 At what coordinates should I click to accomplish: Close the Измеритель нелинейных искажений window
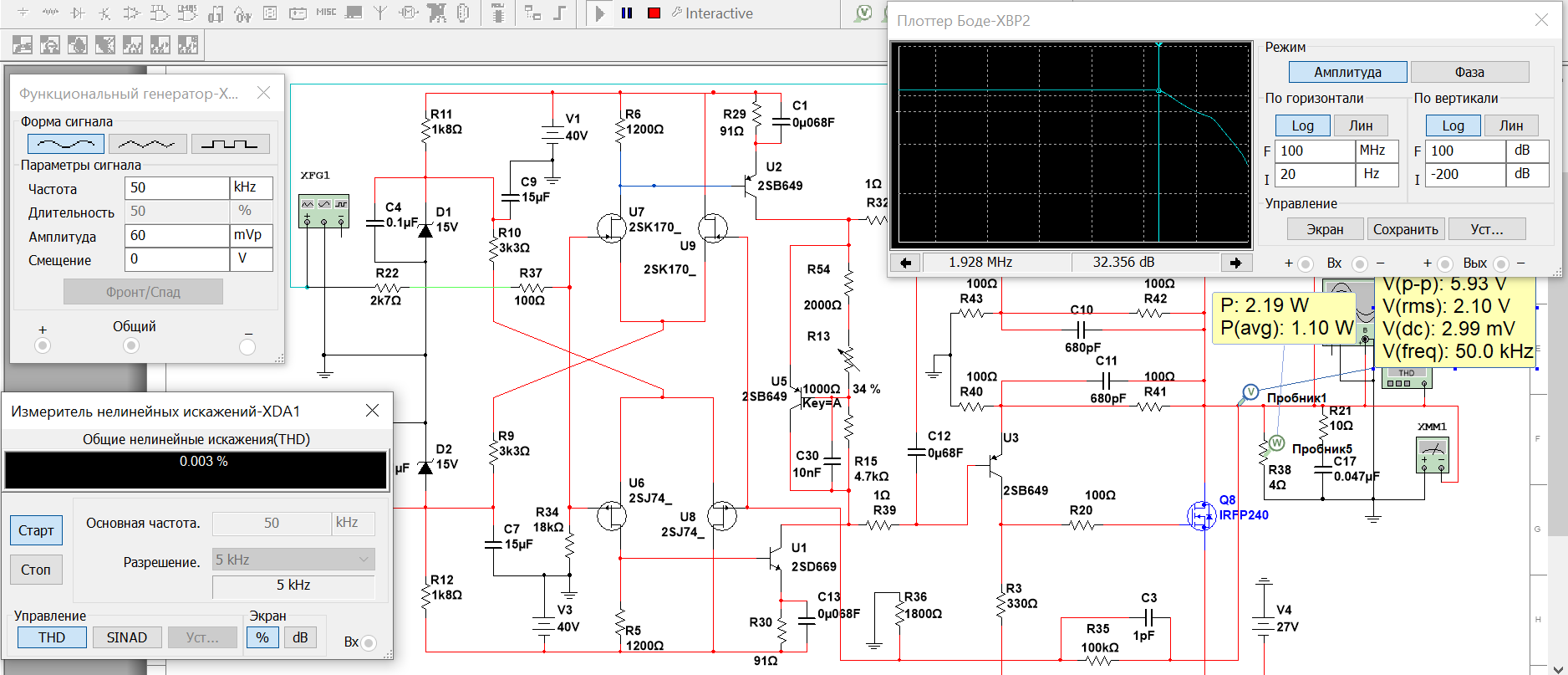(x=373, y=411)
